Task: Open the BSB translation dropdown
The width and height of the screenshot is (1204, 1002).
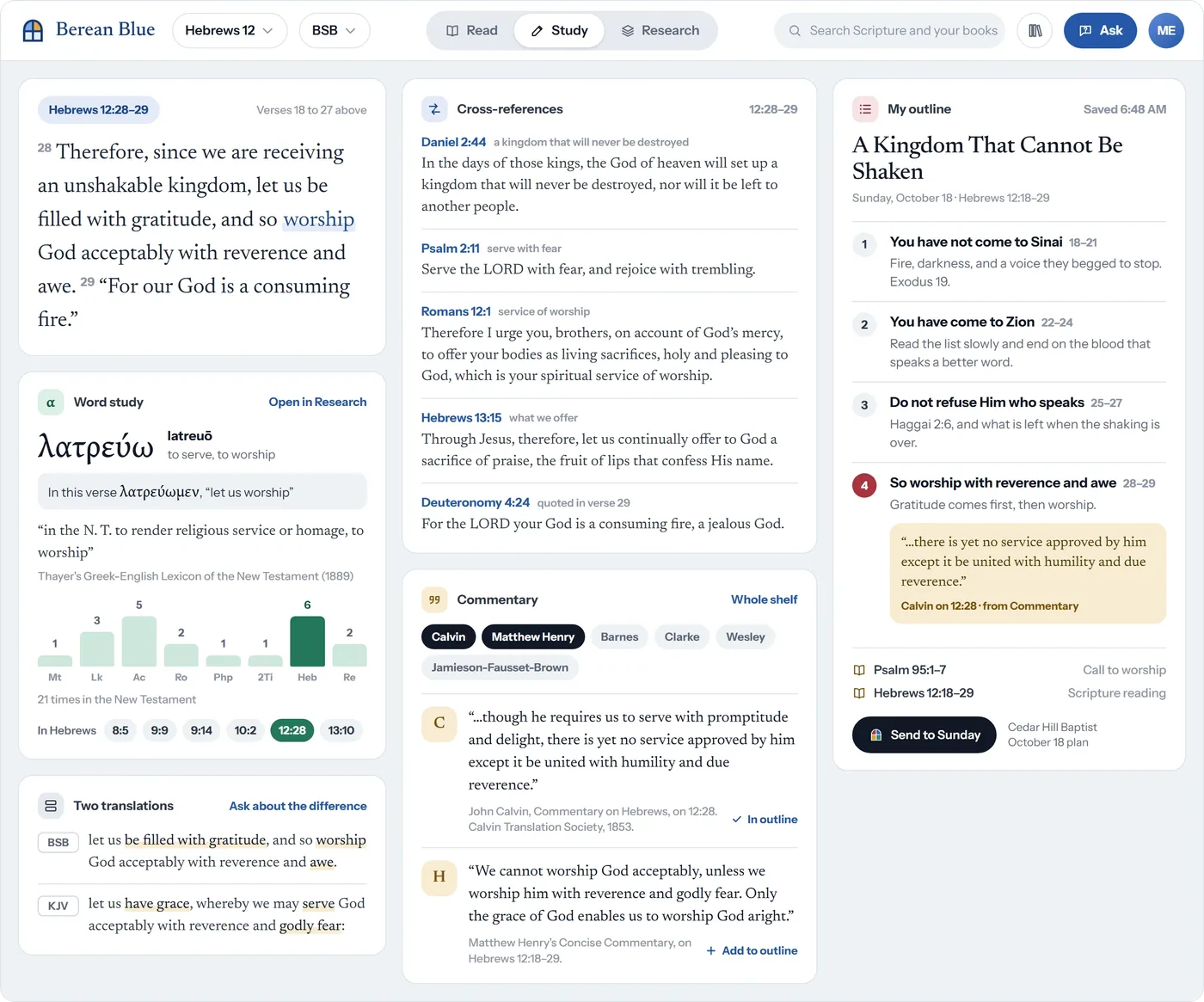Action: pos(335,30)
